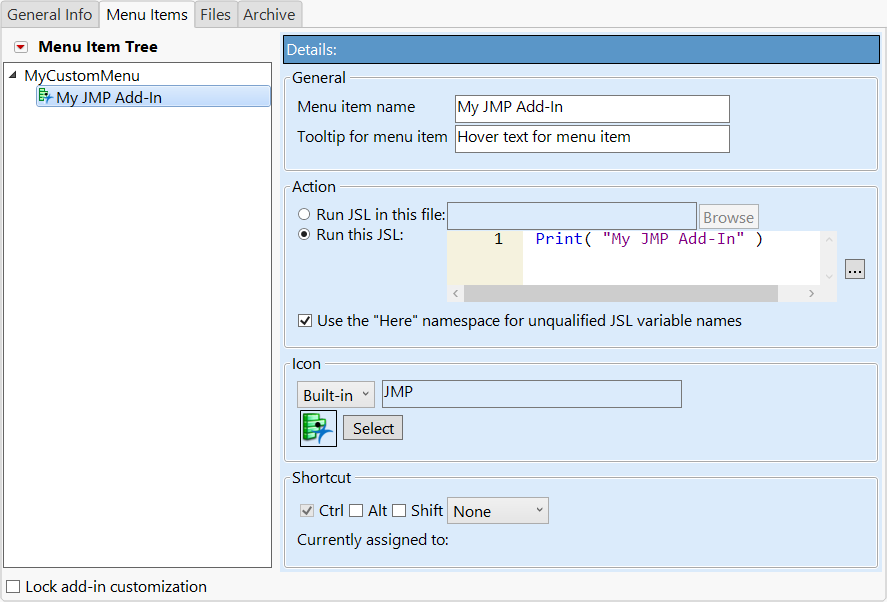The height and width of the screenshot is (602, 887).
Task: Collapse the Menu Item Tree with the red triangle
Action: 20,46
